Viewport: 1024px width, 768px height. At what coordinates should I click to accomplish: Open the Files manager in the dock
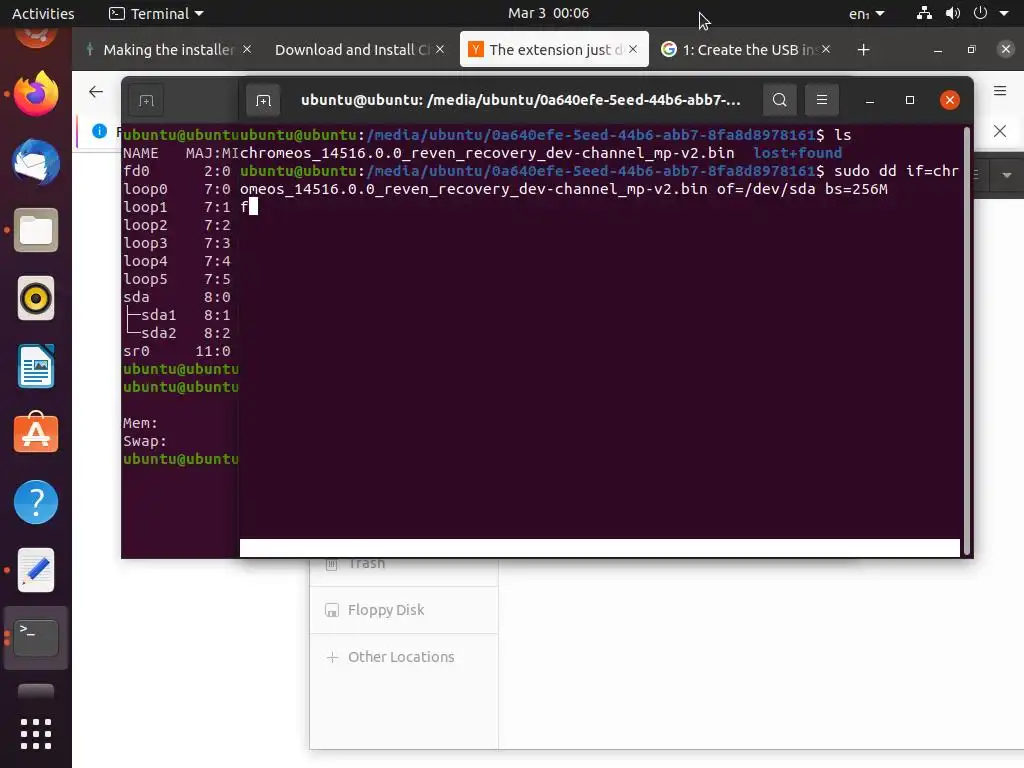pos(36,230)
